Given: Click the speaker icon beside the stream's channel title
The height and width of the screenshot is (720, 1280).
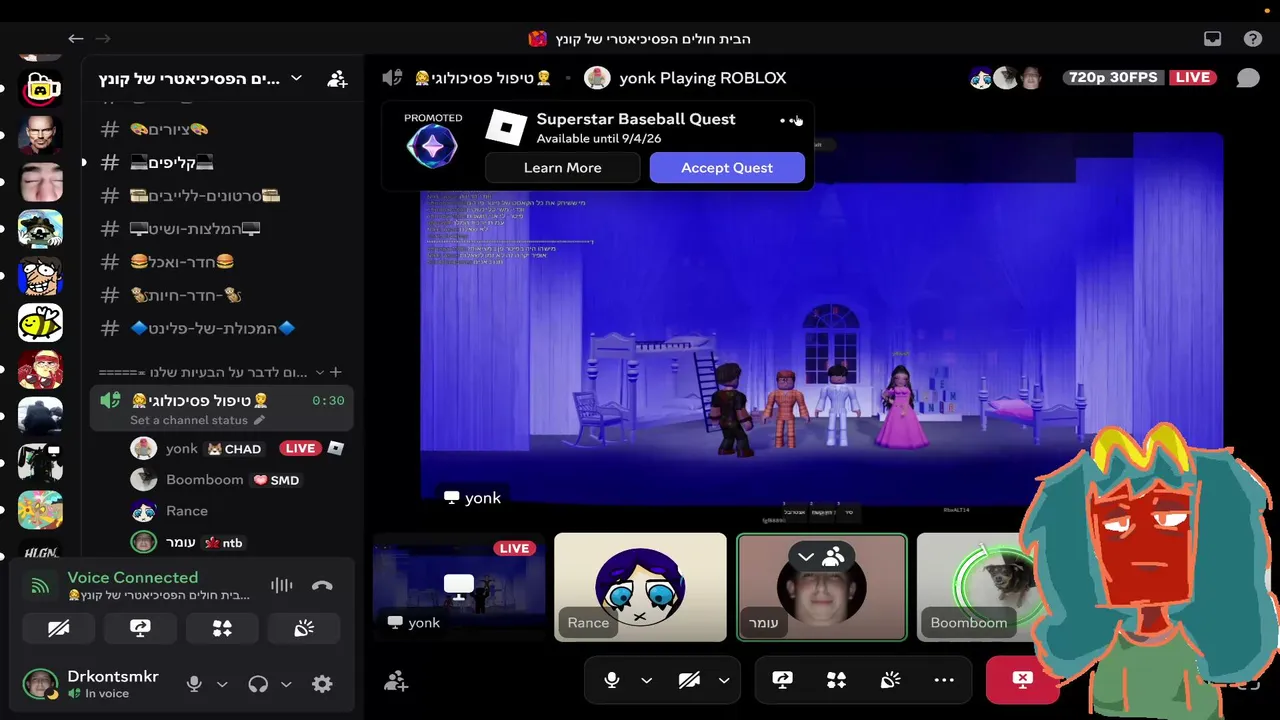Looking at the screenshot, I should 392,78.
